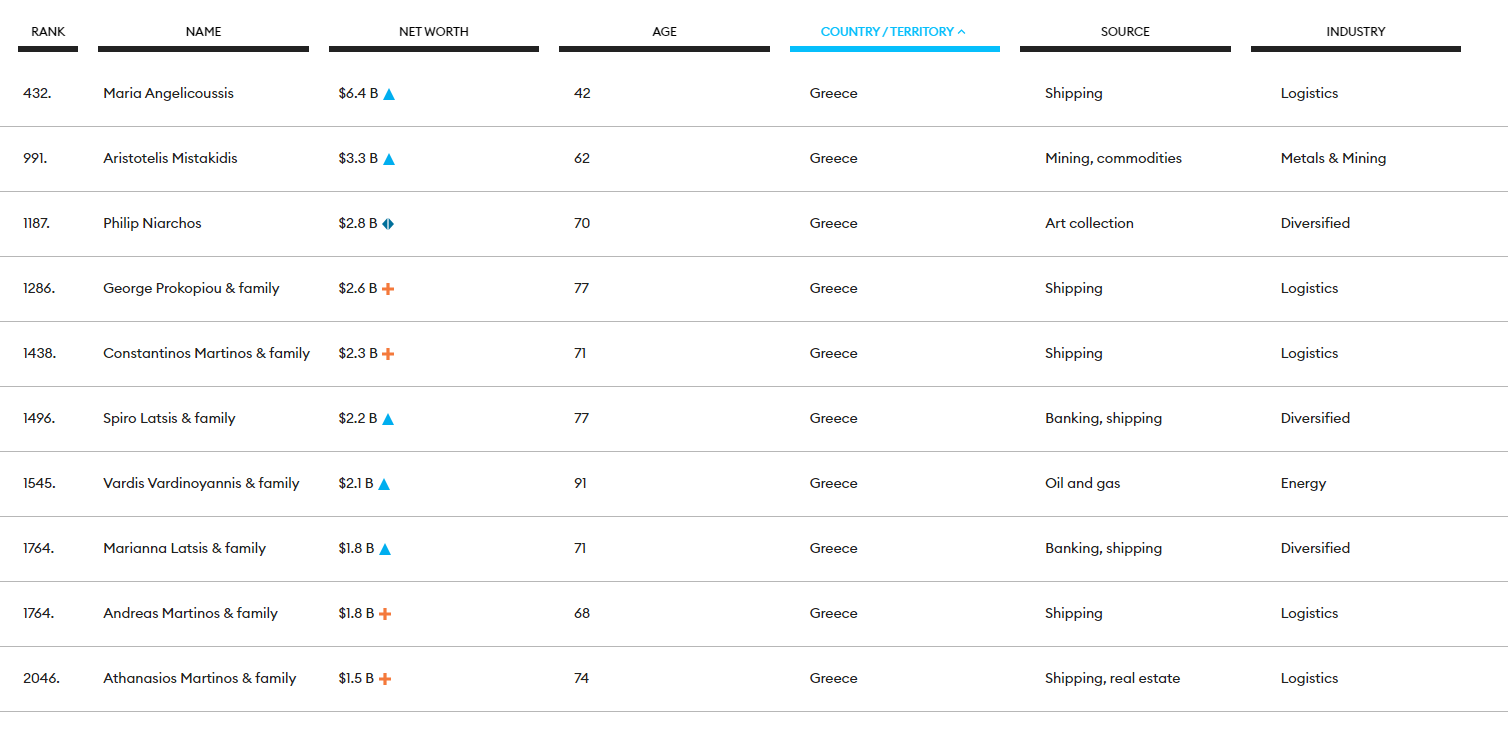Image resolution: width=1508 pixels, height=740 pixels.
Task: Click the unchanged diamond icon beside $2.8 B
Action: (388, 224)
